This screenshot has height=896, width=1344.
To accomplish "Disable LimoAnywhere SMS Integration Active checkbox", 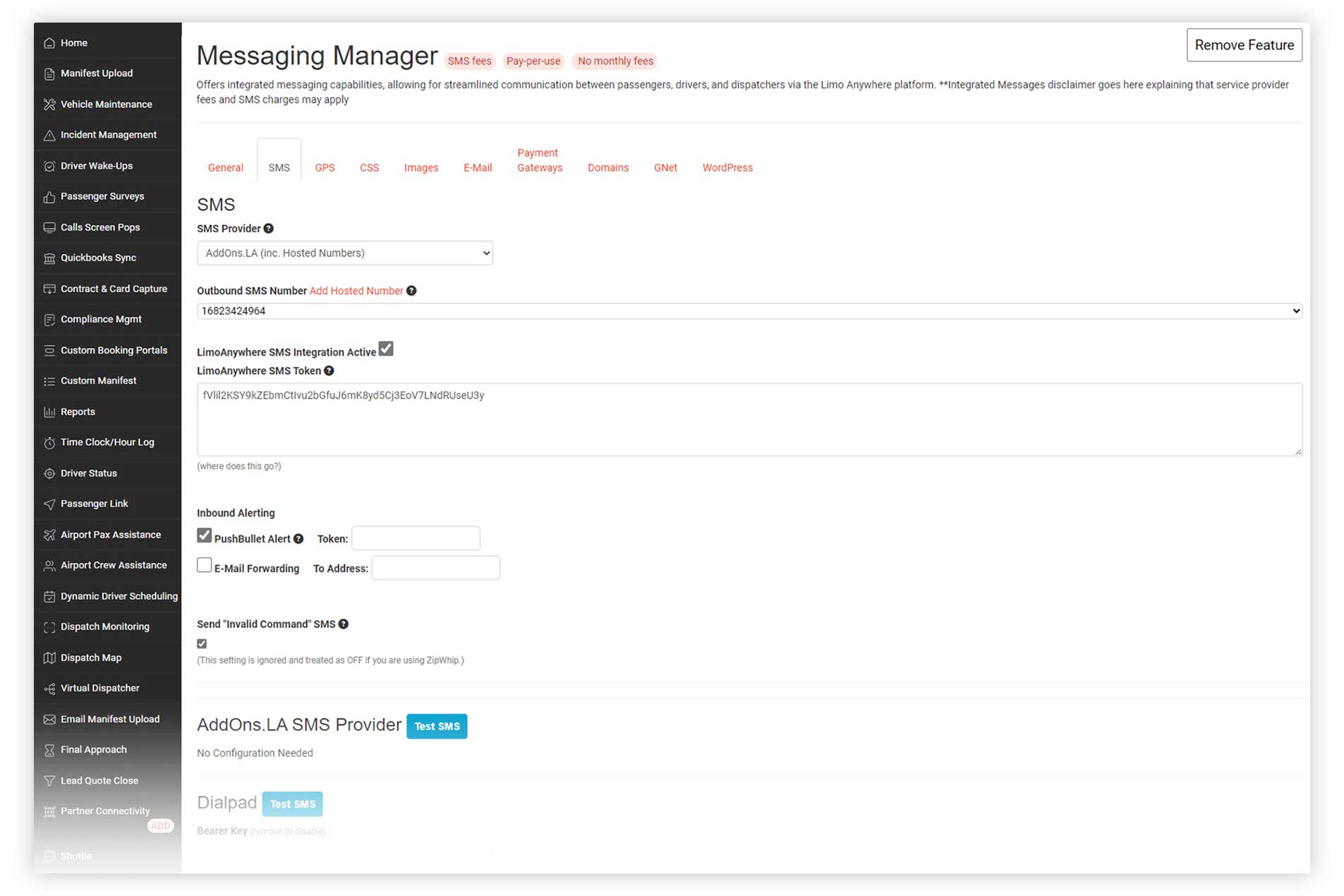I will click(386, 349).
